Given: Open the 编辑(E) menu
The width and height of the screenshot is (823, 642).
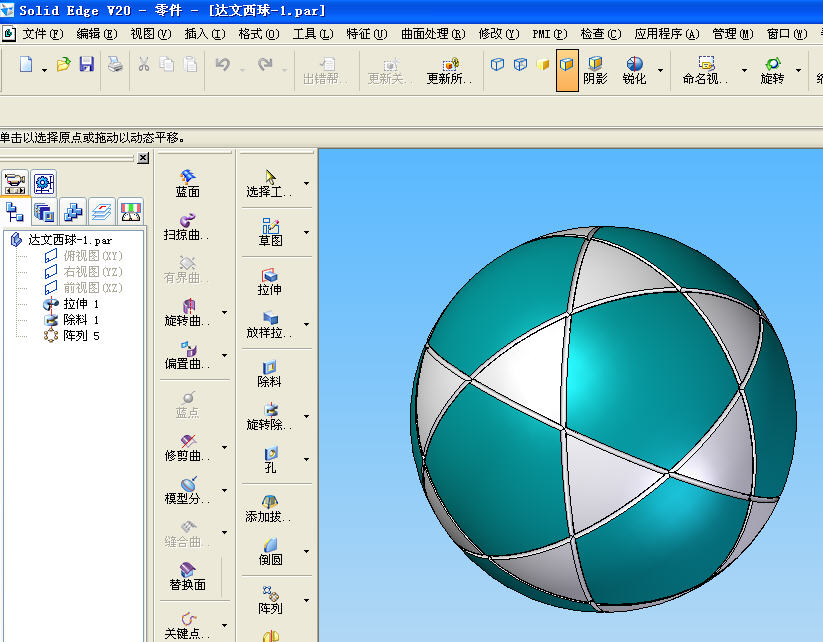Looking at the screenshot, I should click(x=97, y=34).
